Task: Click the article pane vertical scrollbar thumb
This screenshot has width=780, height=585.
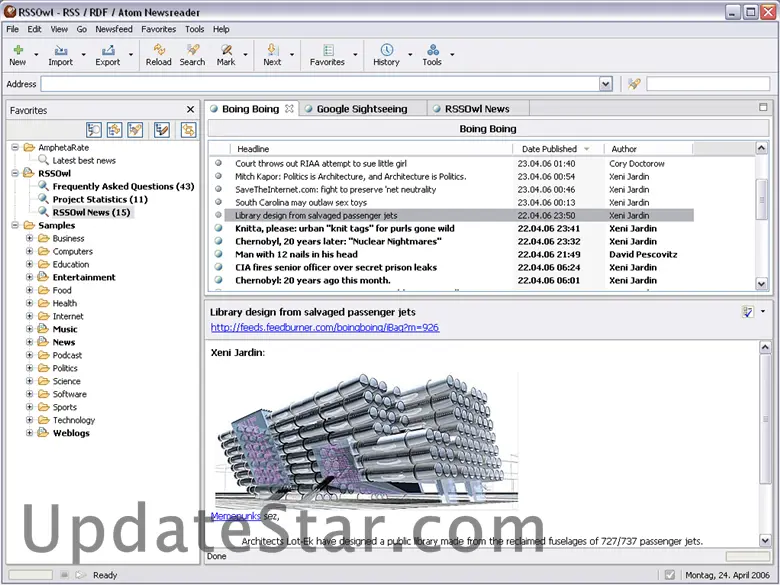Action: [766, 419]
